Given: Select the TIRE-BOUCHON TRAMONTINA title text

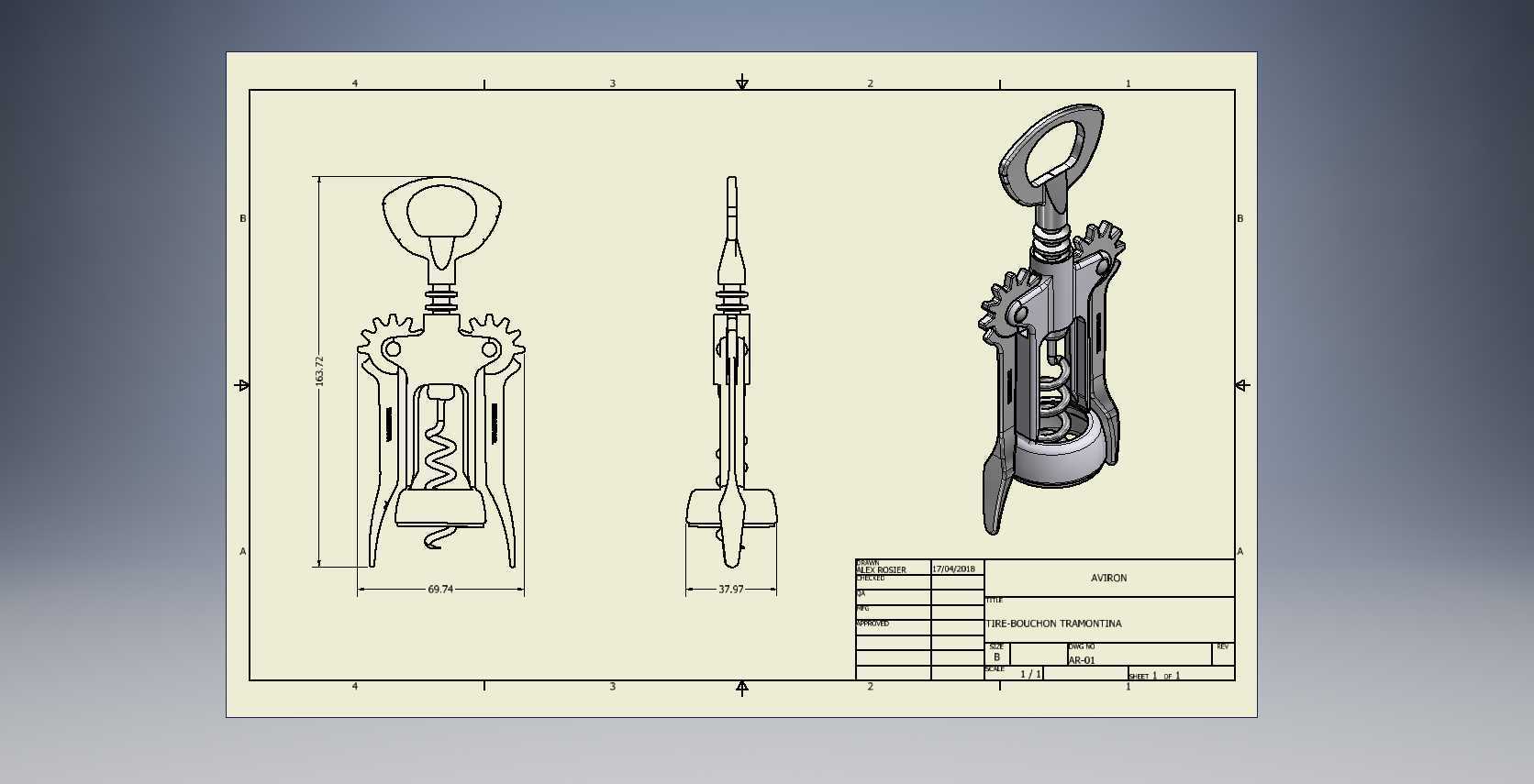Looking at the screenshot, I should [x=1054, y=624].
